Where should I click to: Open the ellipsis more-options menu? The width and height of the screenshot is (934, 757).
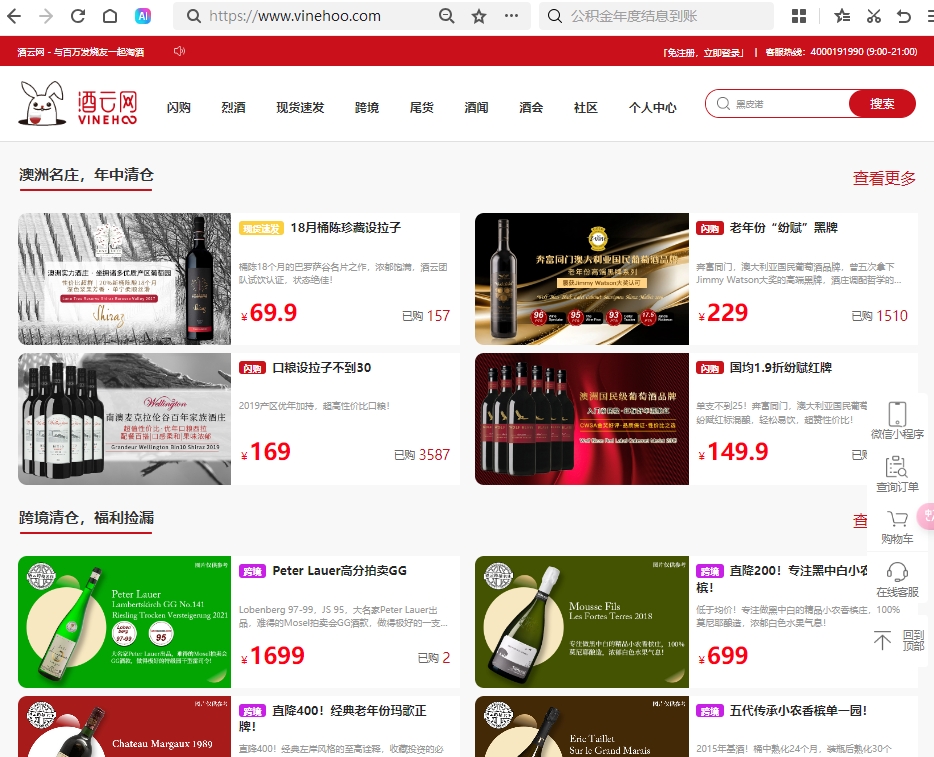[510, 17]
